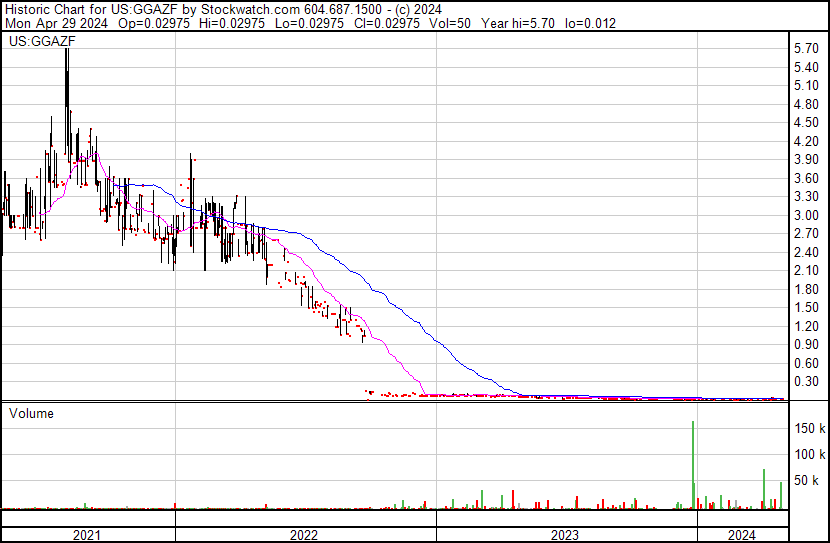Click the US:GGAZF ticker label in chart
830x543 pixels.
coord(42,41)
